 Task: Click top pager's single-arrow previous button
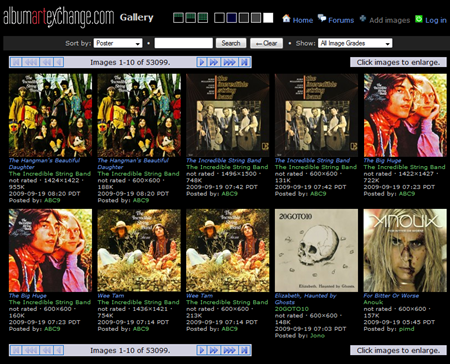(58, 62)
